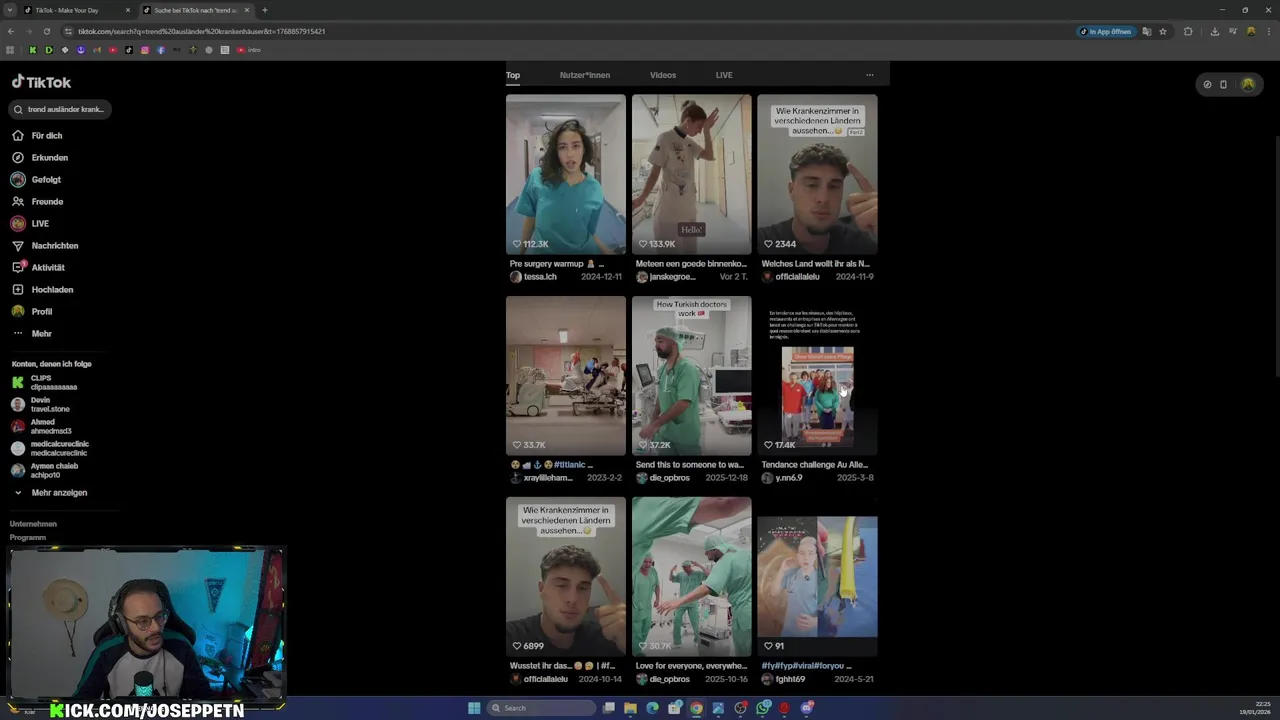Open the Instagram bookmark icon
Screen dimensions: 1280x720
[144, 50]
